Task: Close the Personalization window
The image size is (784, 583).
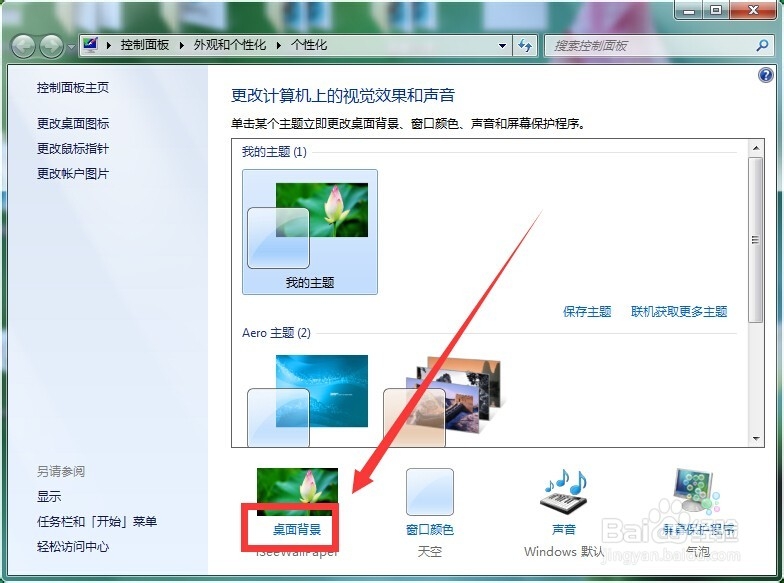Action: pos(753,10)
